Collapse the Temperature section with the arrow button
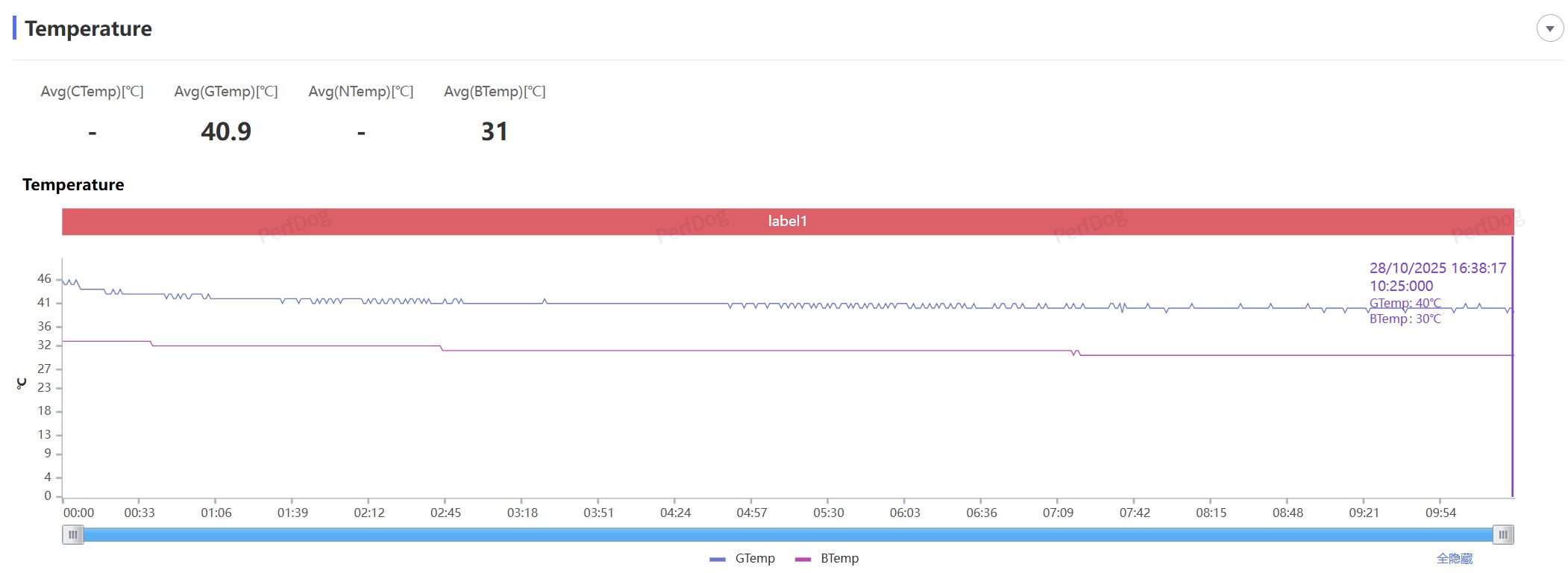This screenshot has height=573, width=1568. pyautogui.click(x=1549, y=29)
